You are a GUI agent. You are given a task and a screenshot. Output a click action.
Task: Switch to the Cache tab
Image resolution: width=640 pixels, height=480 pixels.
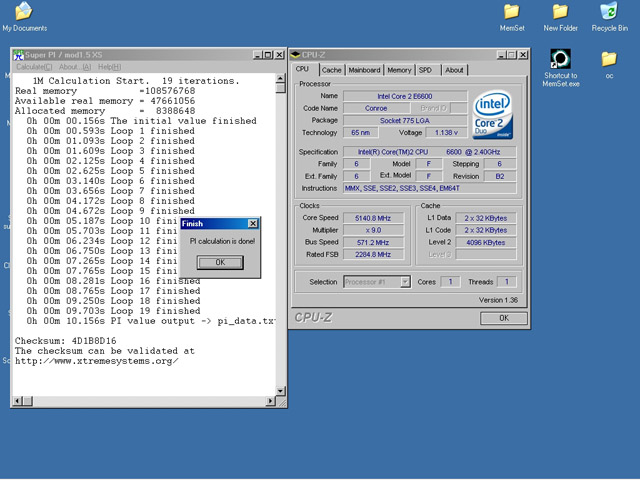click(331, 70)
